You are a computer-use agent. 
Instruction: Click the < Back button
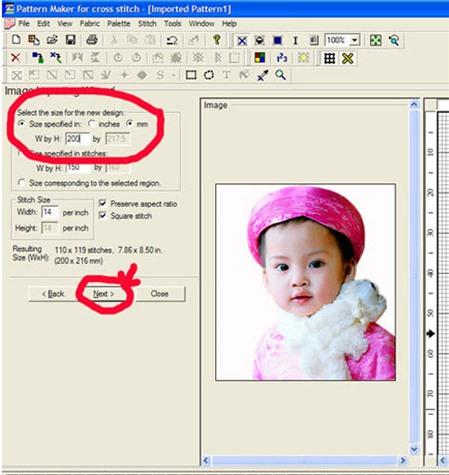point(53,294)
